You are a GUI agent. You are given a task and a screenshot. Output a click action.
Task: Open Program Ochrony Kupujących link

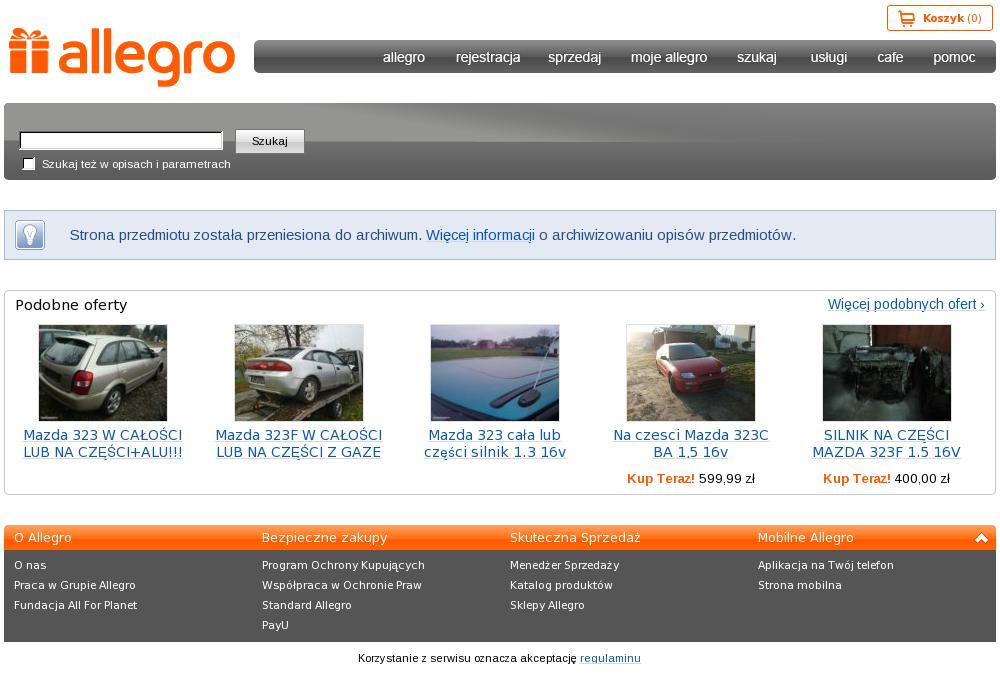(343, 566)
